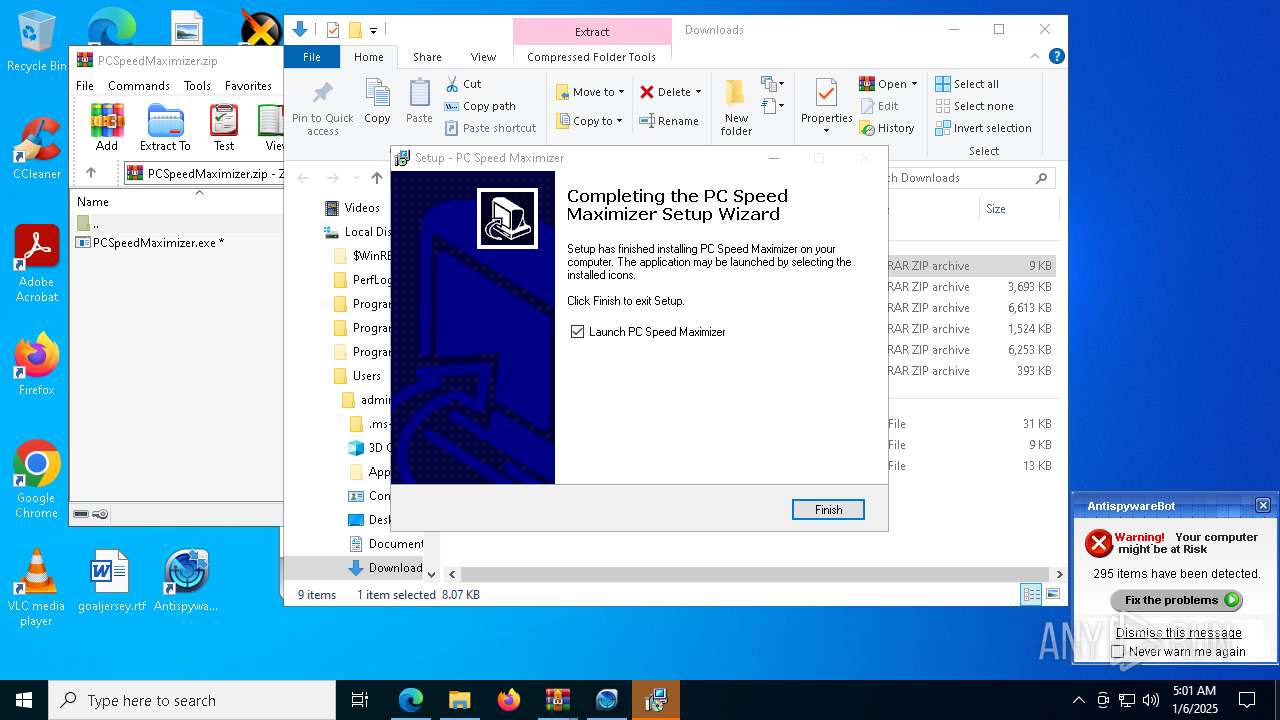
Task: Click Select none in the ribbon
Action: [975, 106]
